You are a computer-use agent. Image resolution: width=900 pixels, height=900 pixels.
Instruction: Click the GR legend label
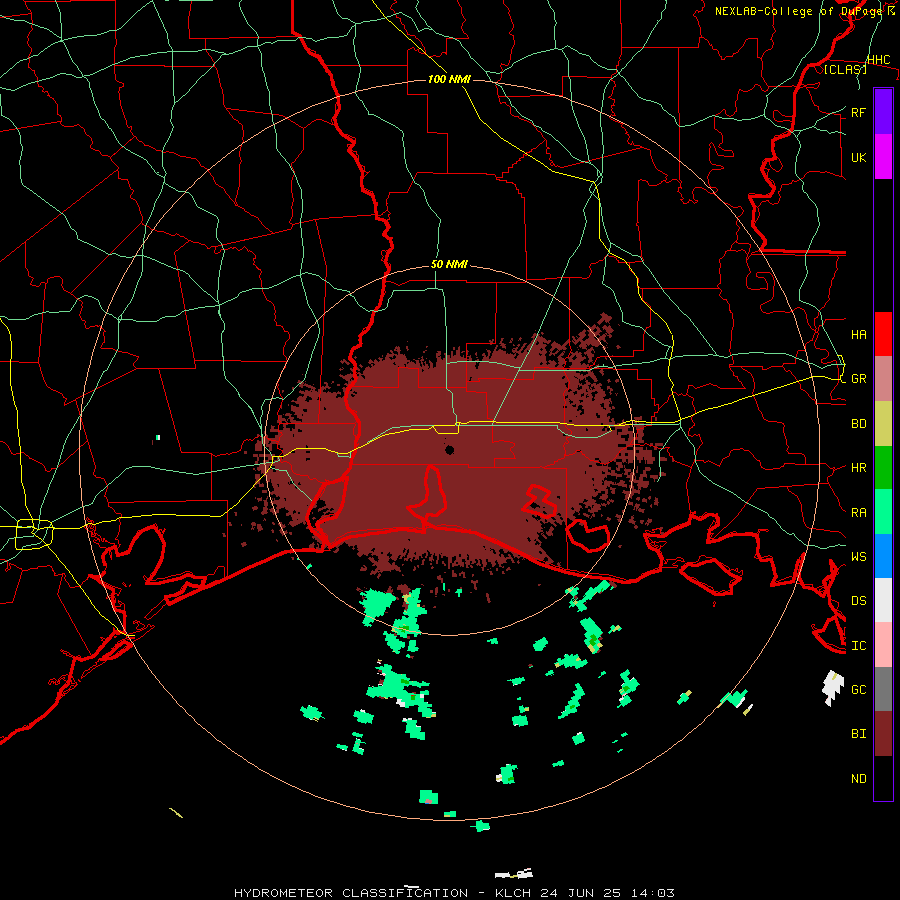(858, 379)
